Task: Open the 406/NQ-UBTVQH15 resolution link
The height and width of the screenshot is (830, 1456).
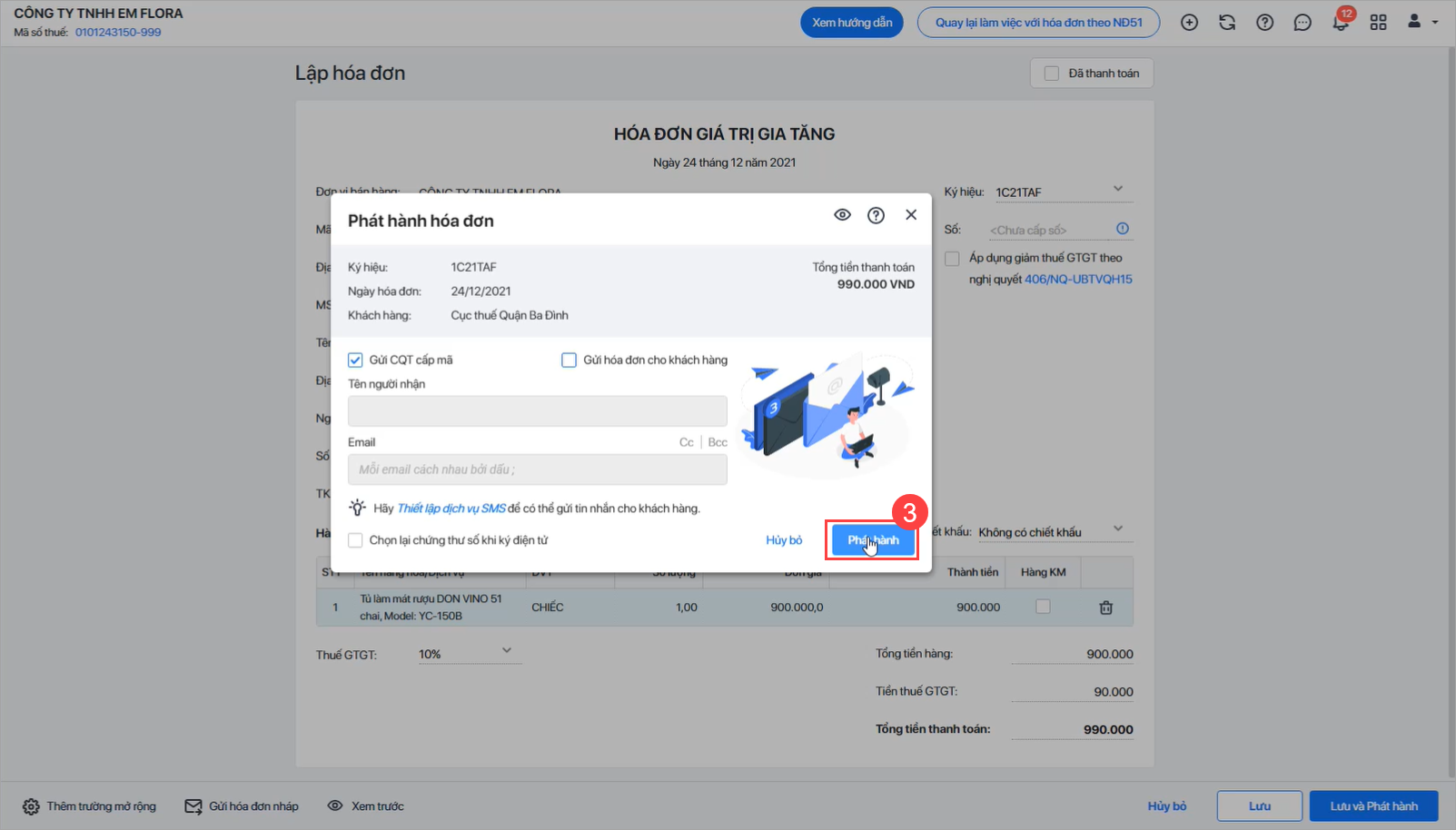Action: pos(1078,280)
